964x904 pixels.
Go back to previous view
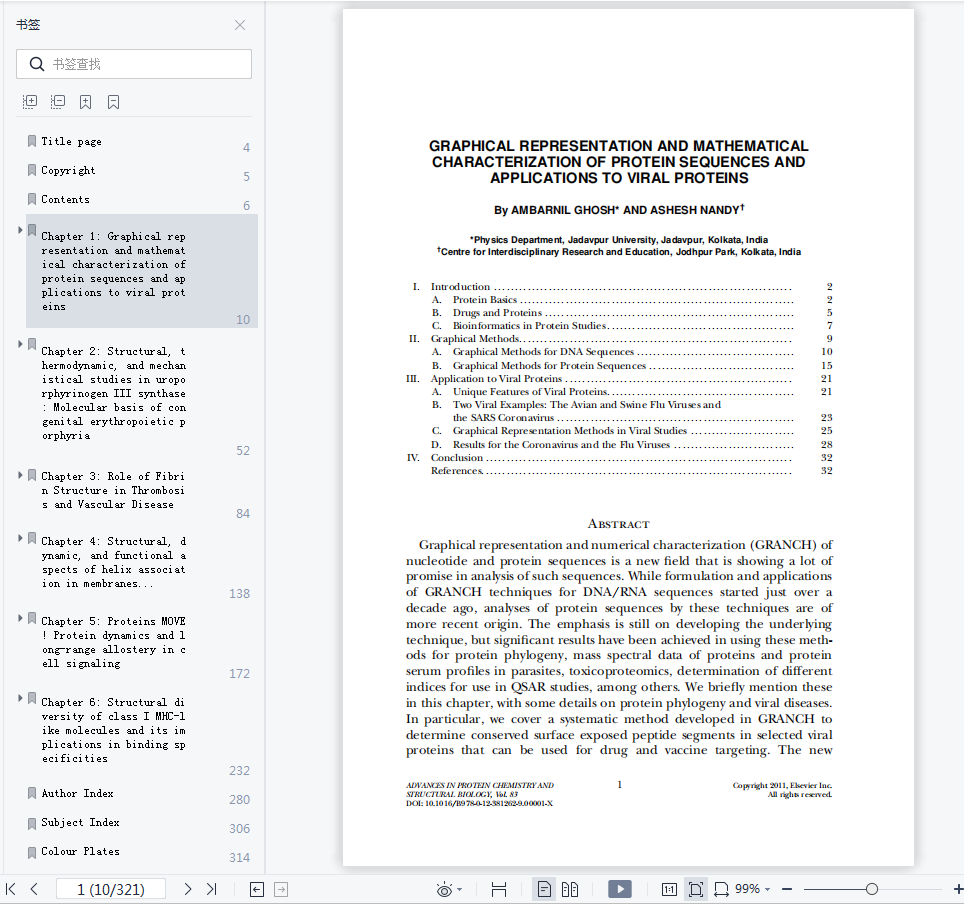(x=257, y=889)
